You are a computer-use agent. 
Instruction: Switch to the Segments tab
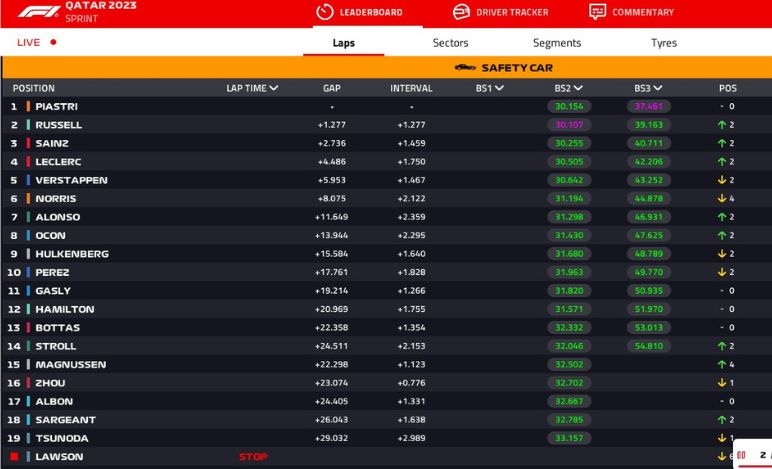pyautogui.click(x=557, y=43)
